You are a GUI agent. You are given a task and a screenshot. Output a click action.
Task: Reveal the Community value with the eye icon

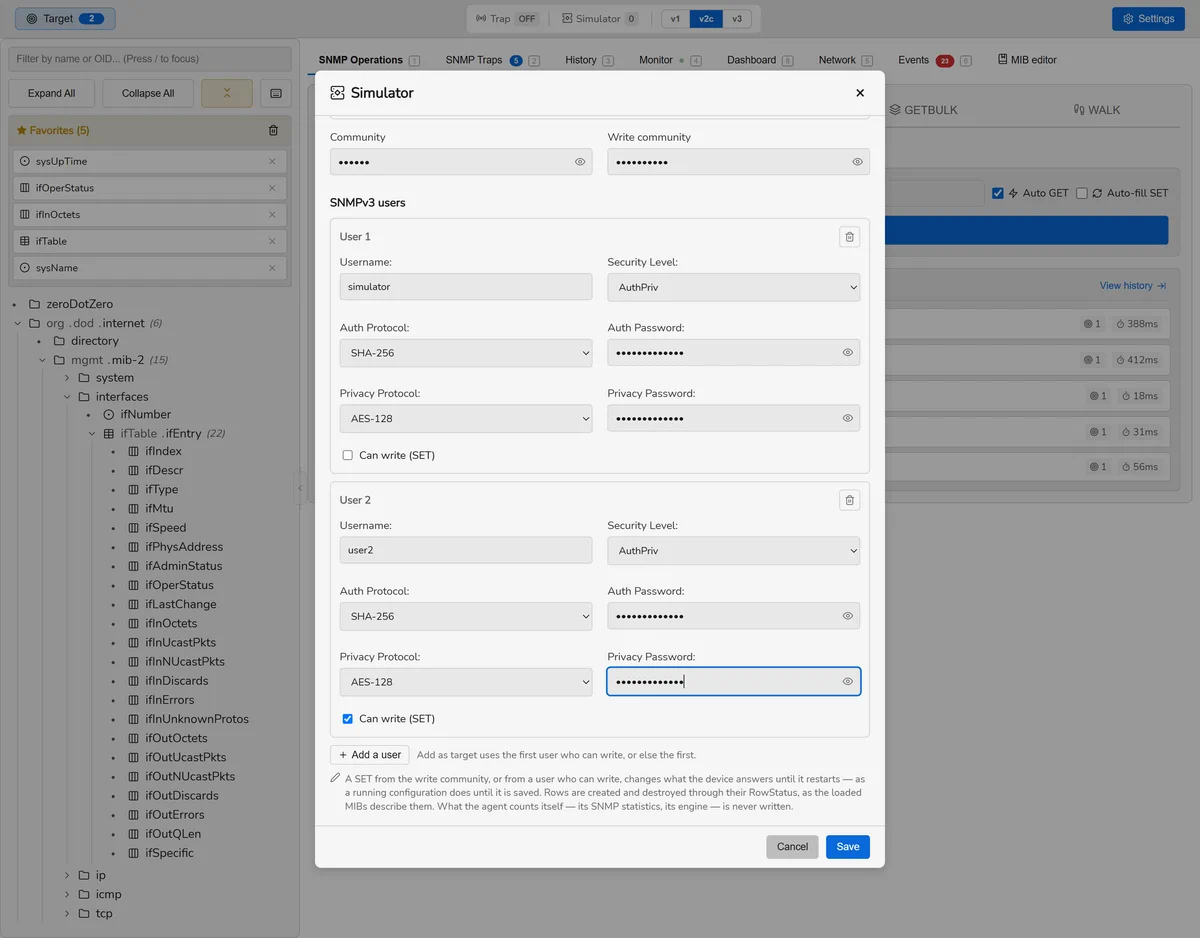[x=580, y=162]
